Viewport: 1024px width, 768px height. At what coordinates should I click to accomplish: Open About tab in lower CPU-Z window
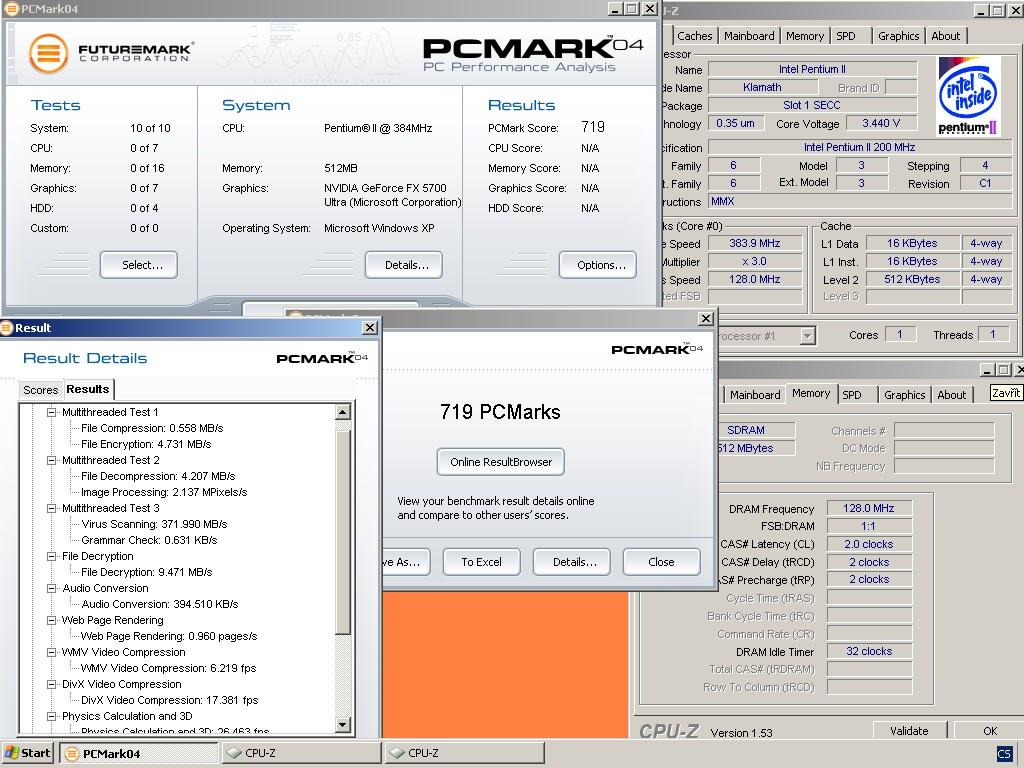(x=952, y=395)
